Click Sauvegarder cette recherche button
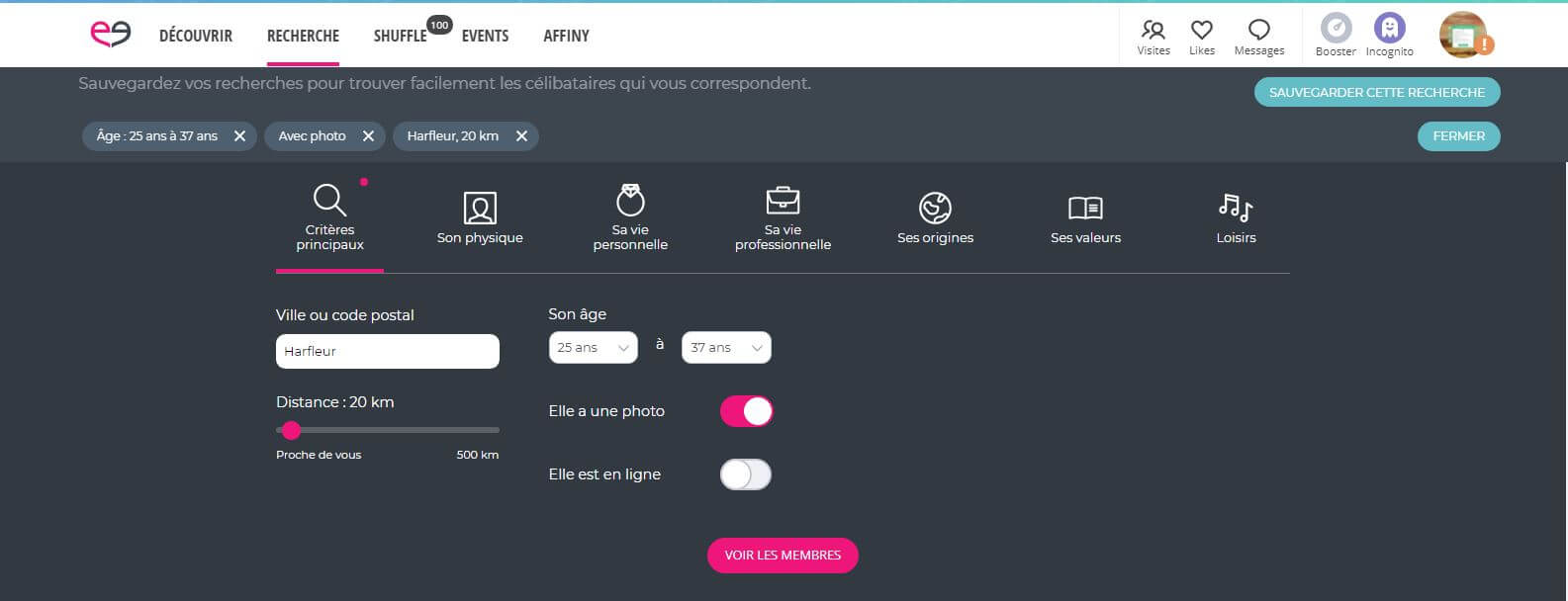 tap(1376, 92)
